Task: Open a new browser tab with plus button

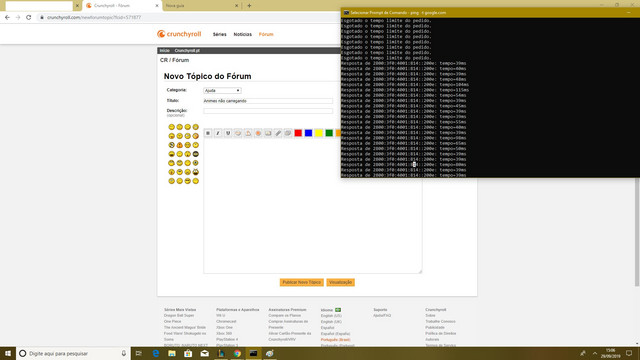Action: tap(249, 6)
